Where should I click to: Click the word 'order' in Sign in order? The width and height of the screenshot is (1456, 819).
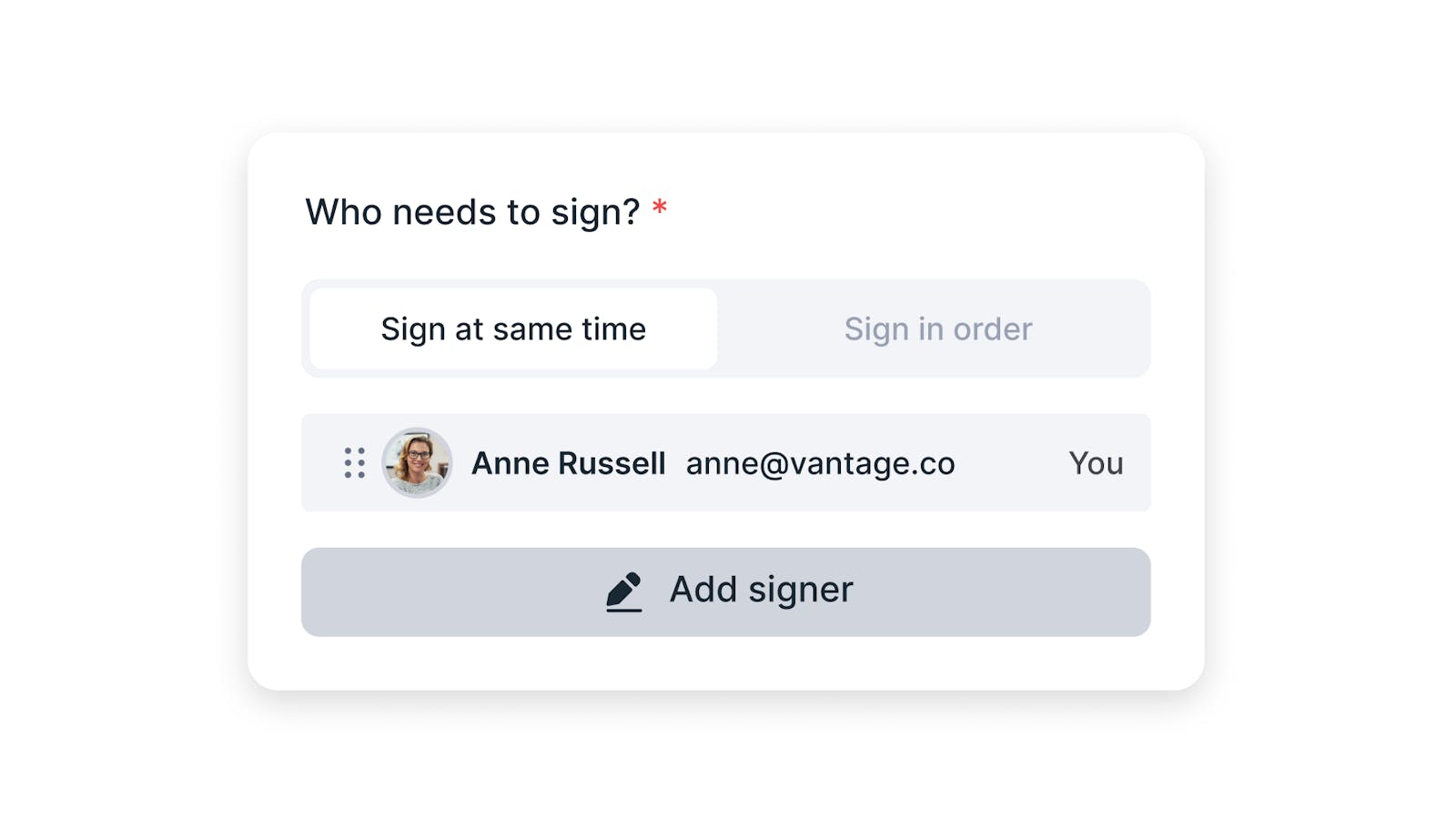[x=992, y=329]
